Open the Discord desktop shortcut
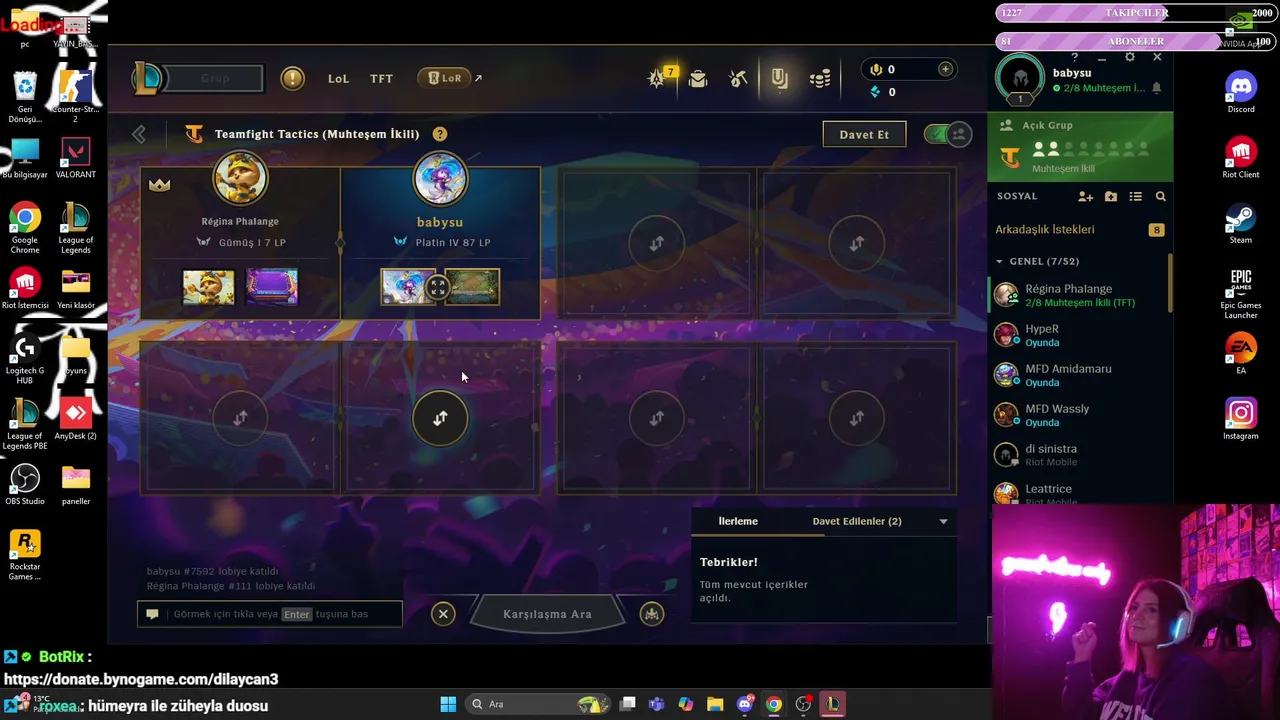 pos(1241,92)
